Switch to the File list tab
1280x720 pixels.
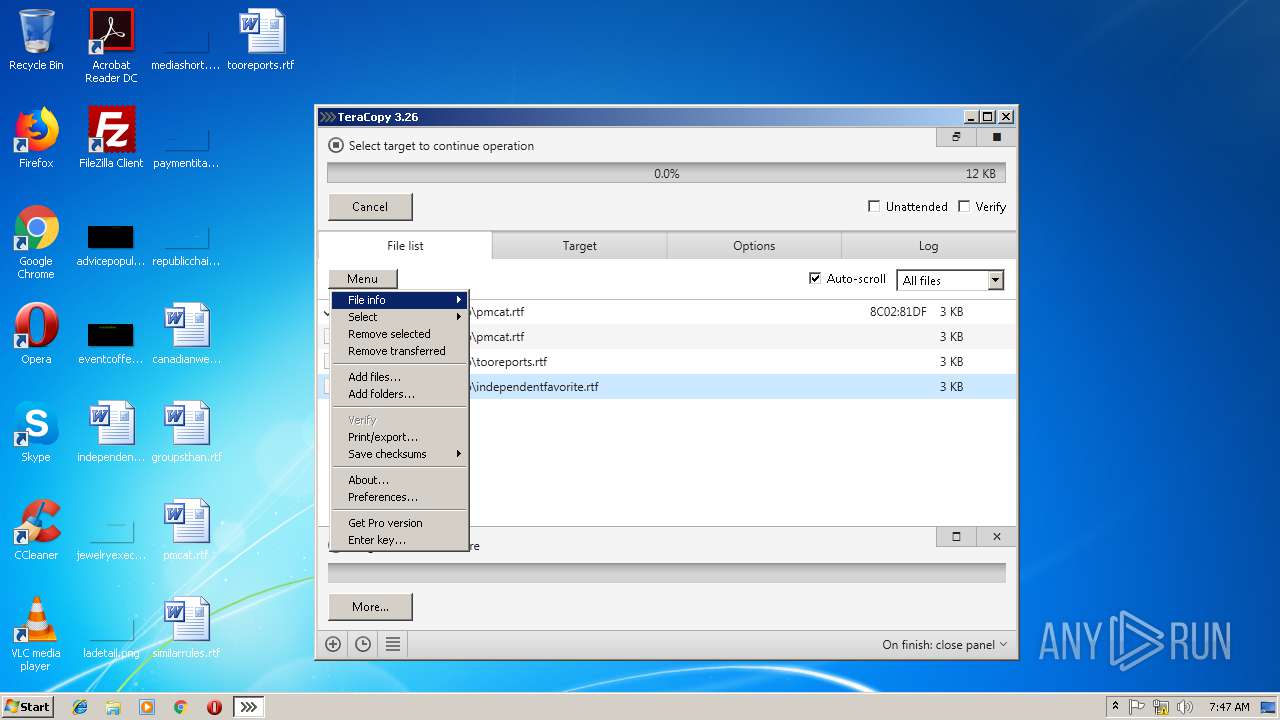click(405, 246)
